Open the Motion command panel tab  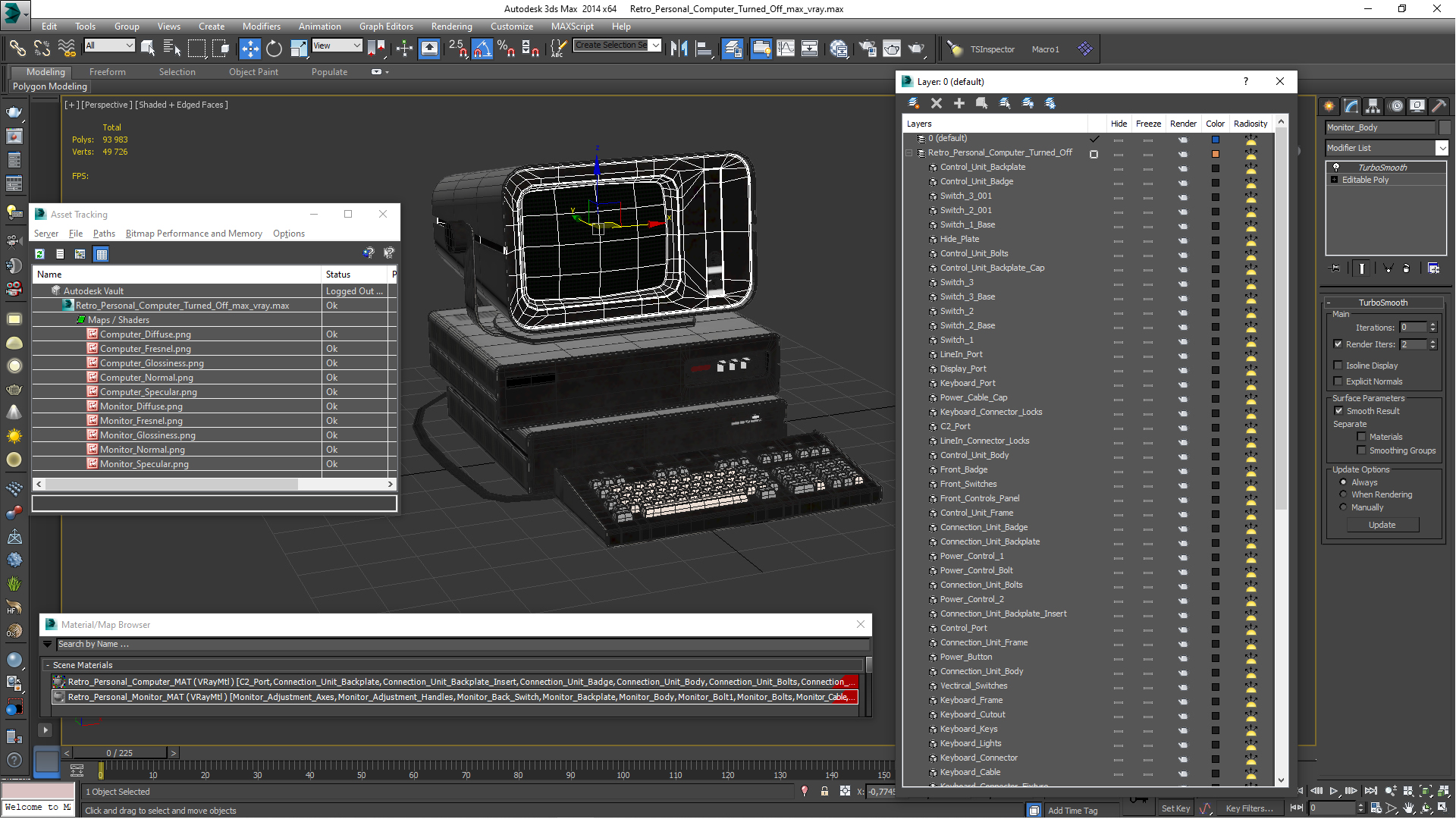coord(1396,106)
